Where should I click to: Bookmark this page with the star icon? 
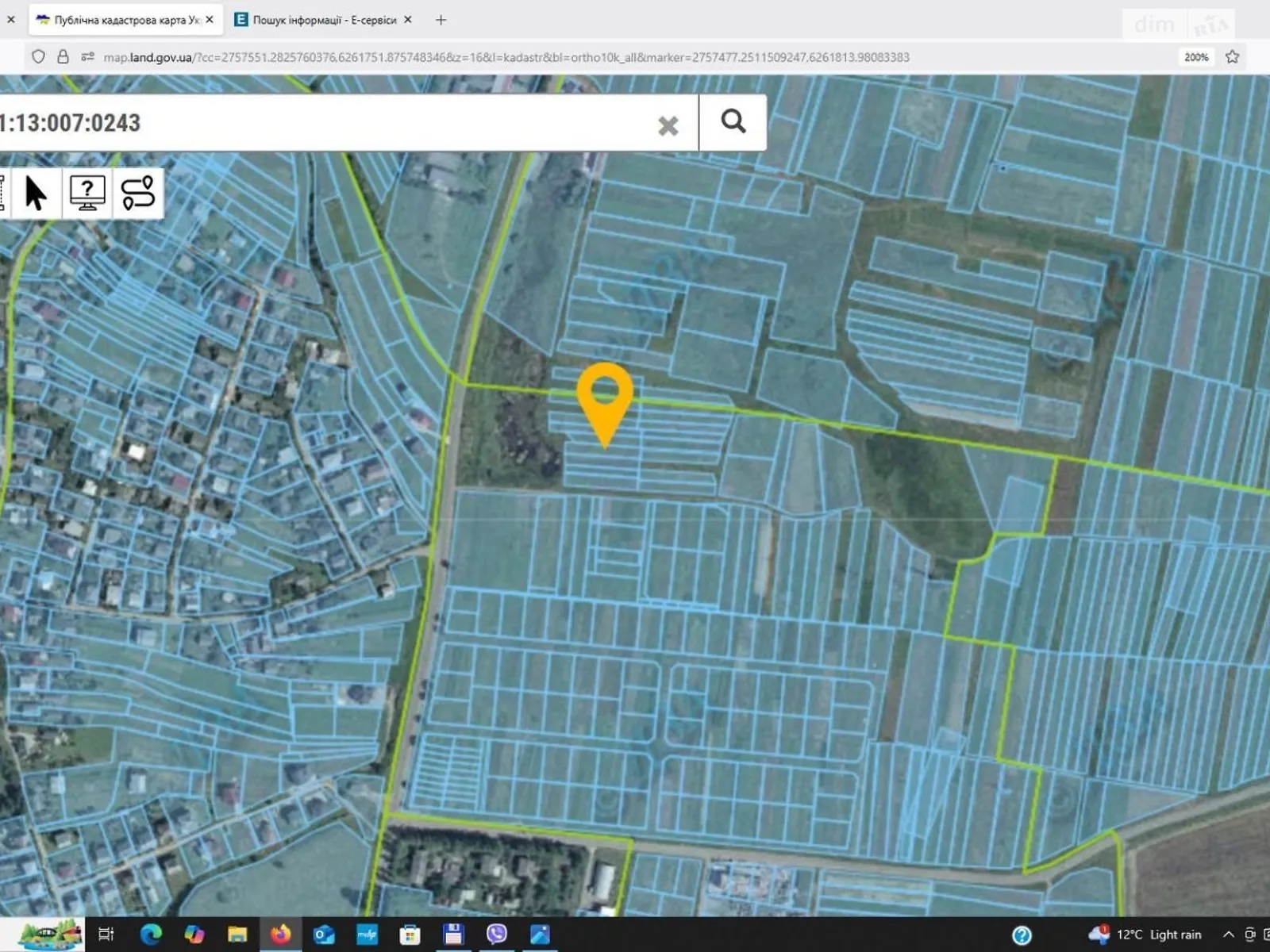pos(1232,57)
